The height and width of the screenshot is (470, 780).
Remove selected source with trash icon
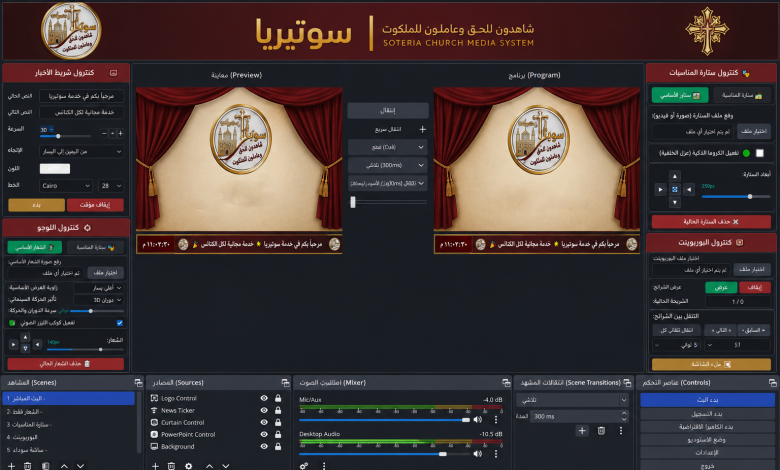(171, 466)
